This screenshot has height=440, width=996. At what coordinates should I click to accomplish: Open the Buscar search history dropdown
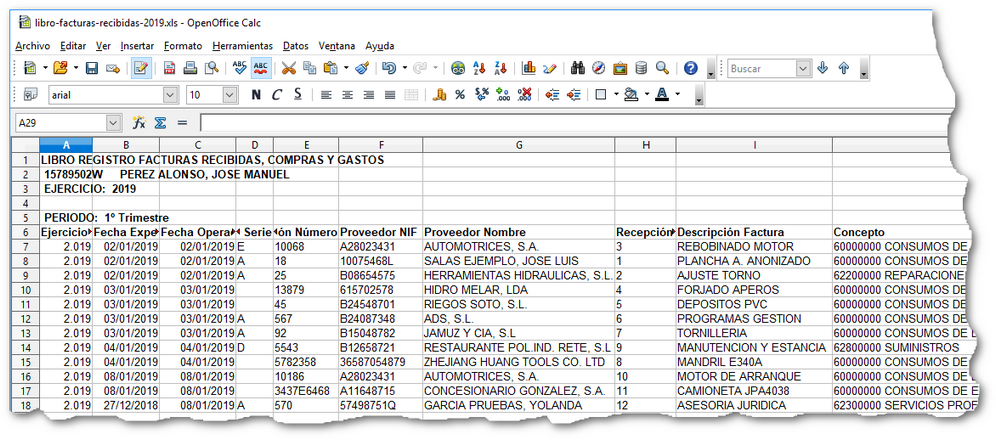804,69
